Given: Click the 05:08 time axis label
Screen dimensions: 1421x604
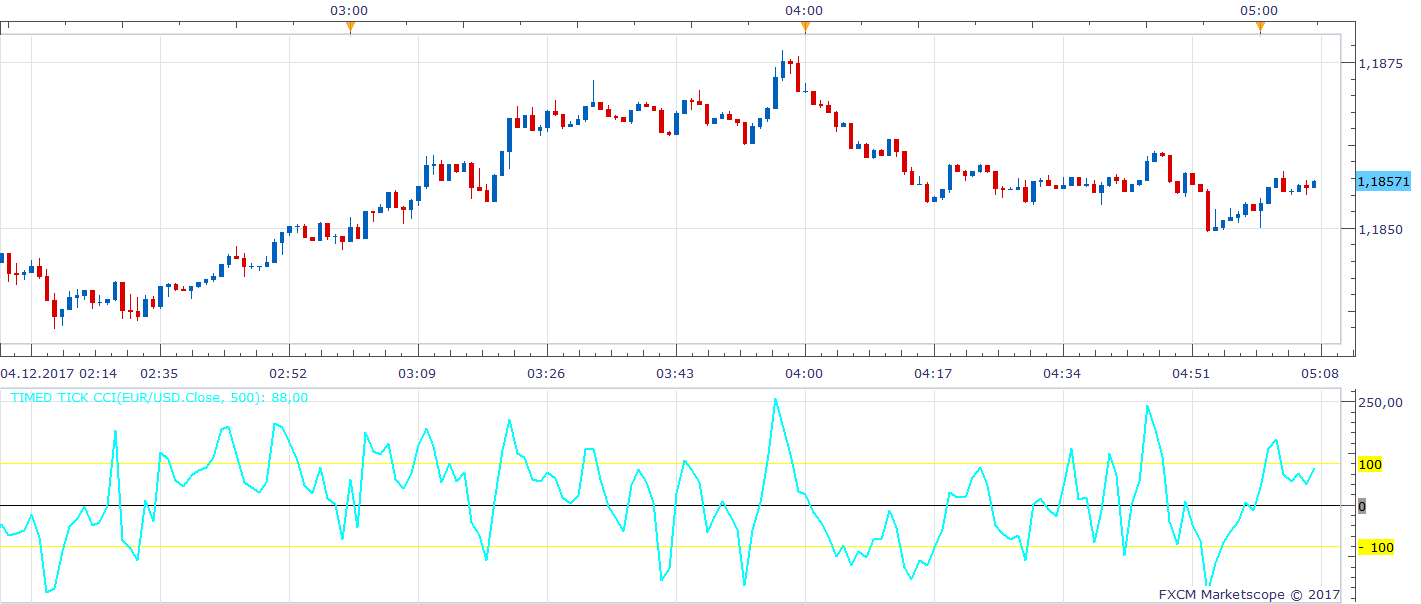Looking at the screenshot, I should click(1320, 373).
